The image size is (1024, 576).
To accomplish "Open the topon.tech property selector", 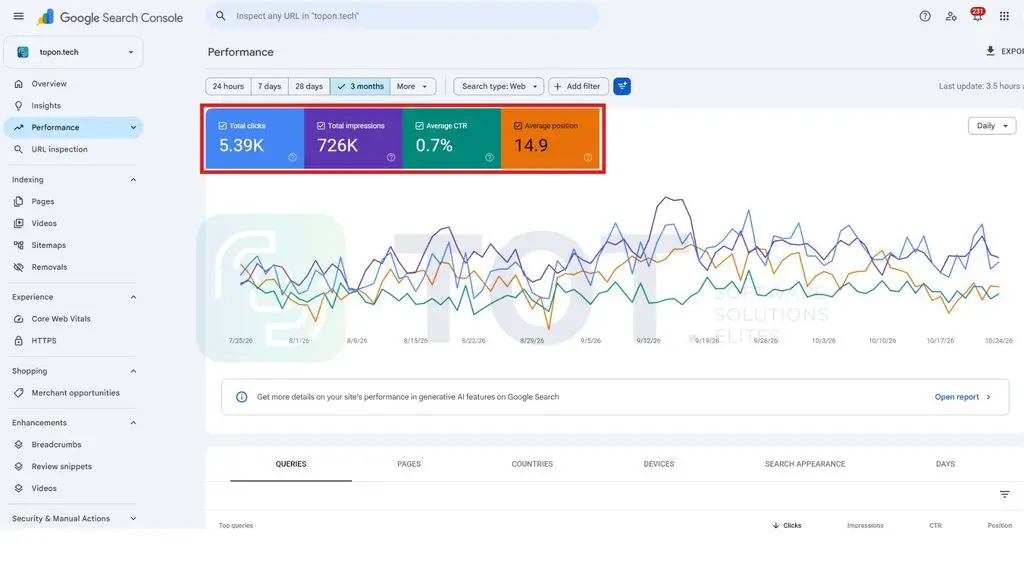I will pos(73,52).
